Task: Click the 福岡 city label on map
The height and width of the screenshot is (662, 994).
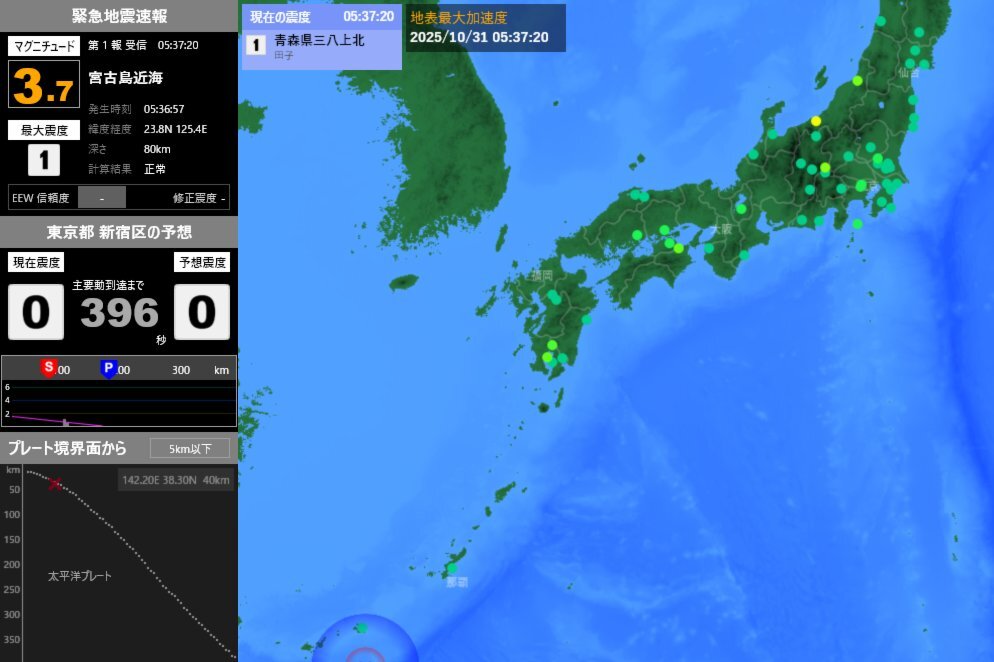Action: click(x=542, y=275)
